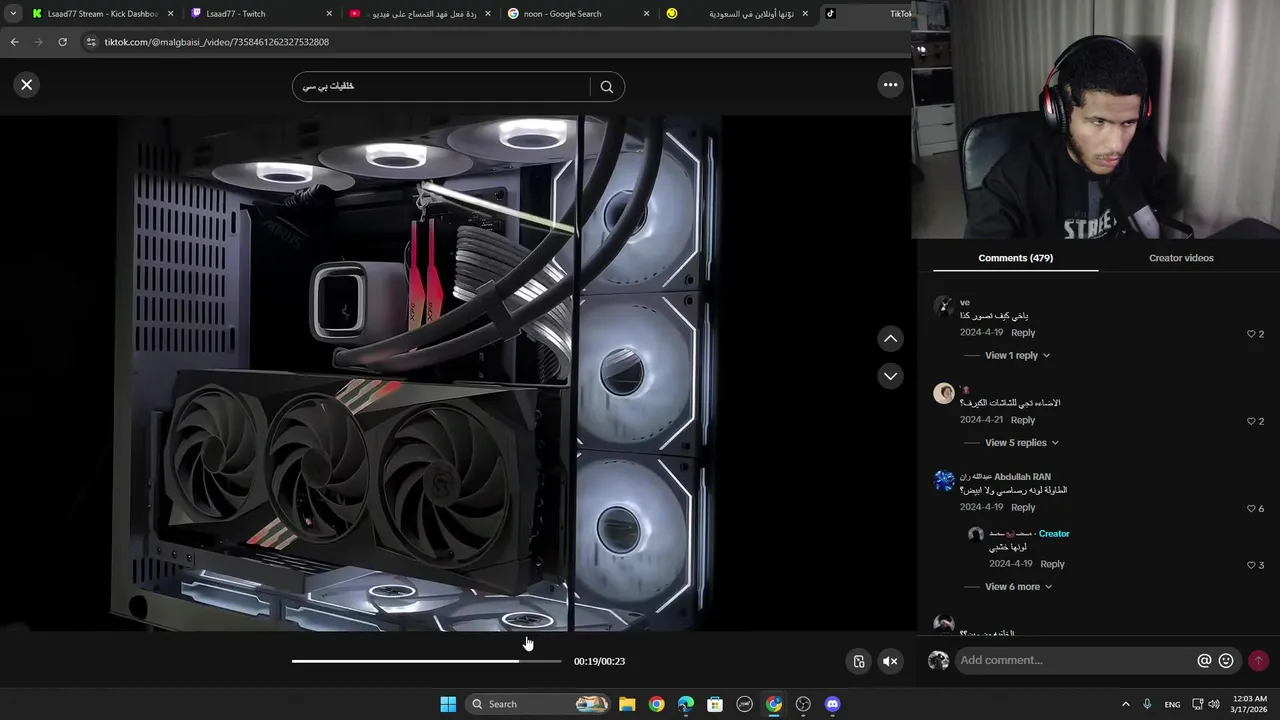Open File Explorer from the taskbar

click(x=627, y=704)
